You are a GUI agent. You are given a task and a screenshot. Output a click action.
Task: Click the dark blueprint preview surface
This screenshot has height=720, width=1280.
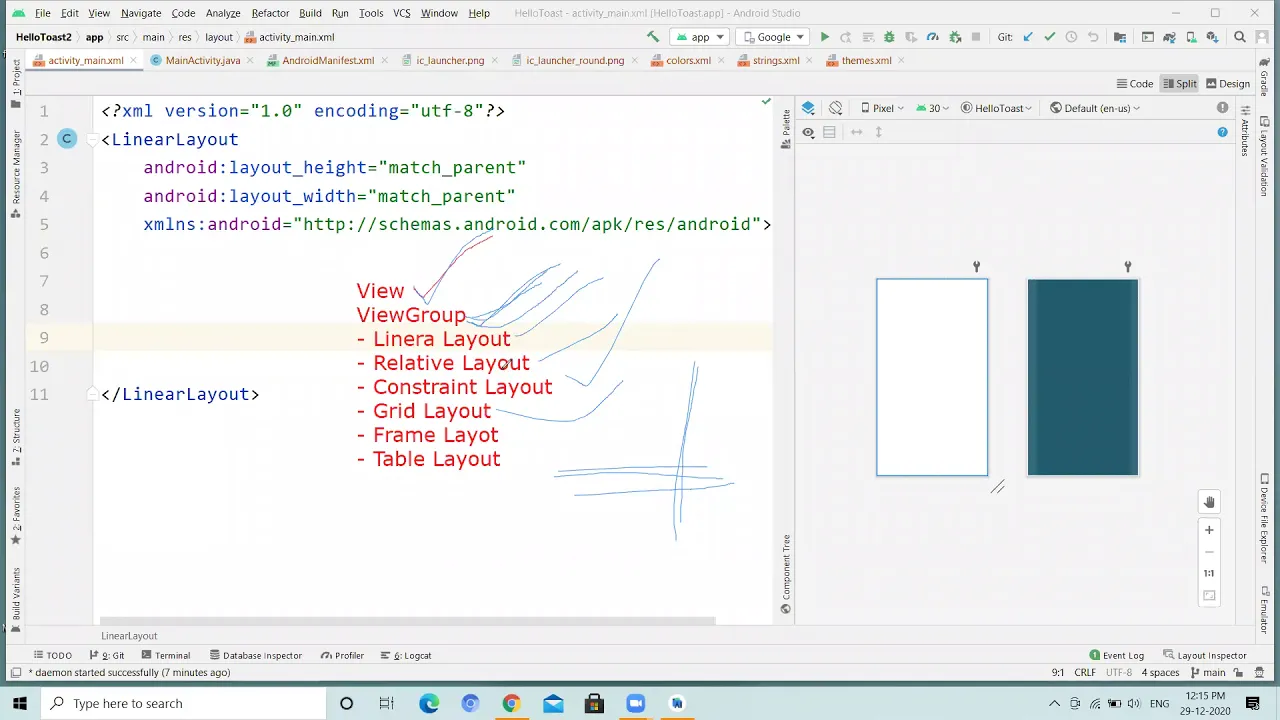(1083, 377)
